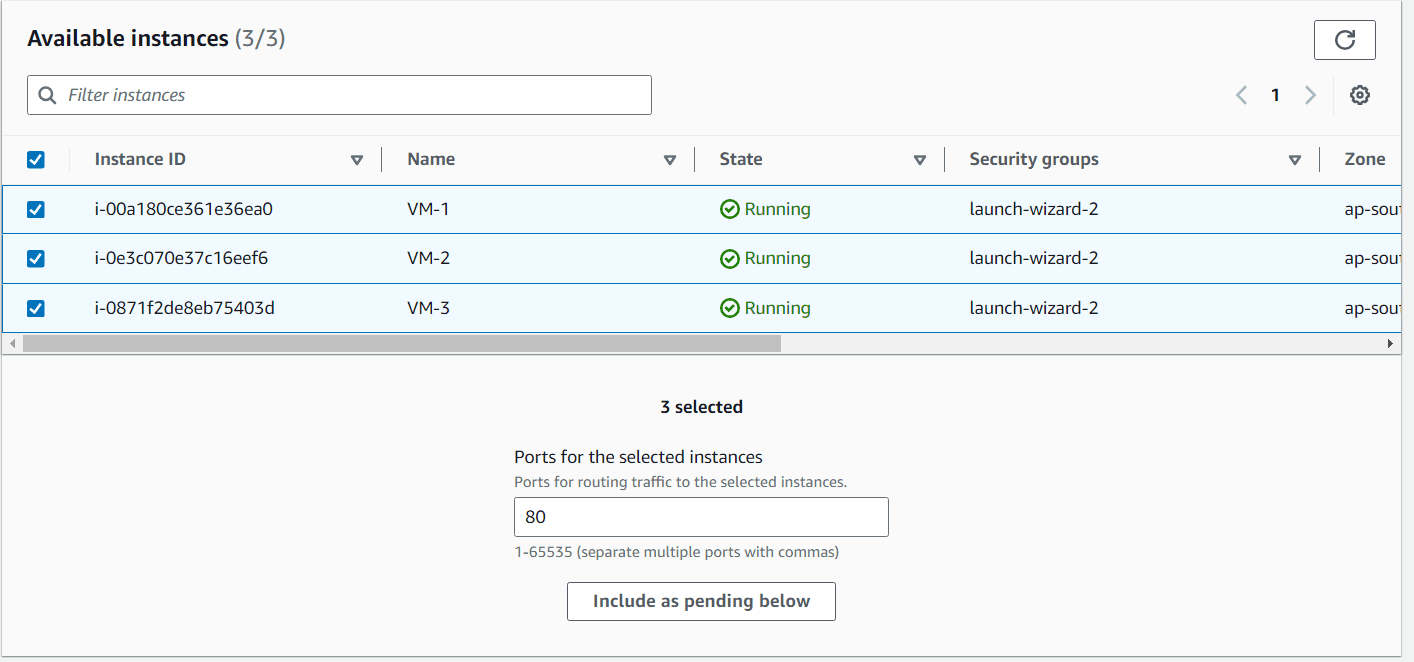
Task: Click the ports input showing 80
Action: coord(701,516)
